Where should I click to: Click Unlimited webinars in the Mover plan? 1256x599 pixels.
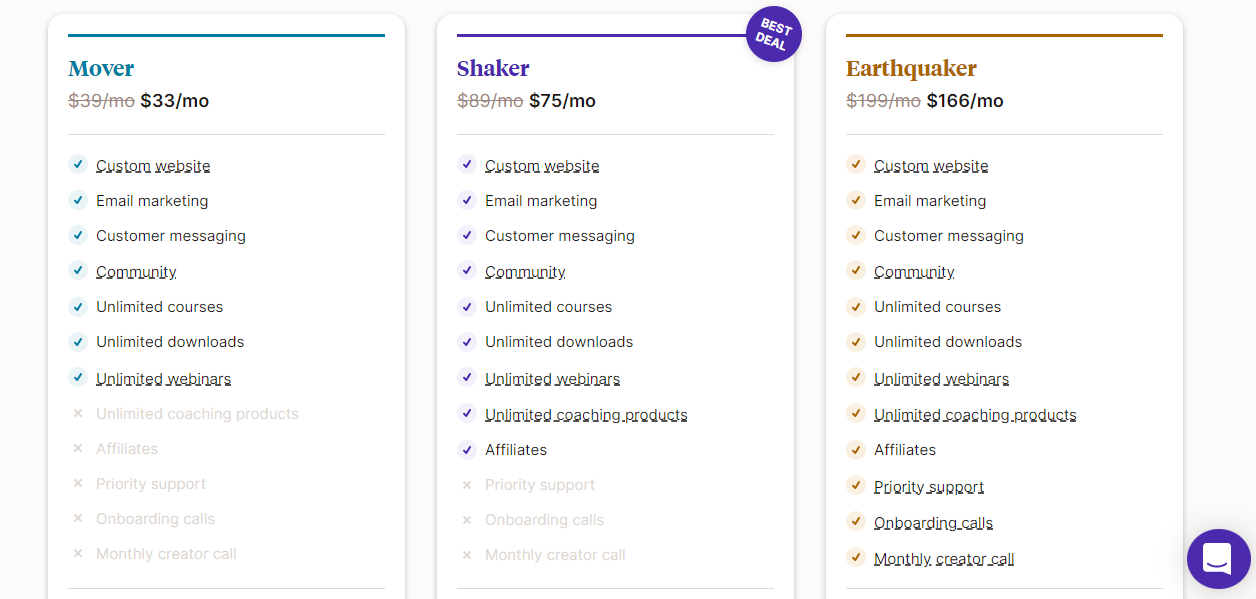163,379
